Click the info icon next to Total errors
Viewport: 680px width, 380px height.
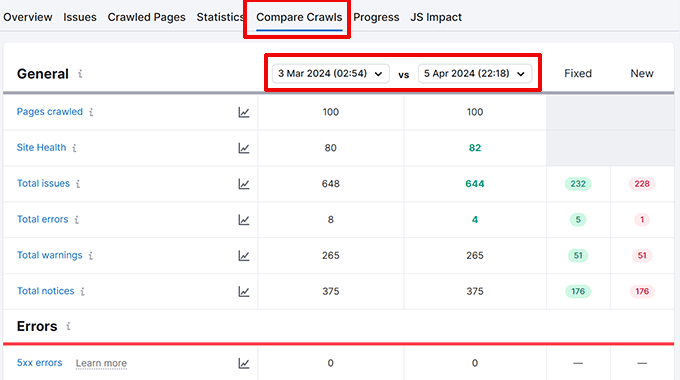(77, 220)
